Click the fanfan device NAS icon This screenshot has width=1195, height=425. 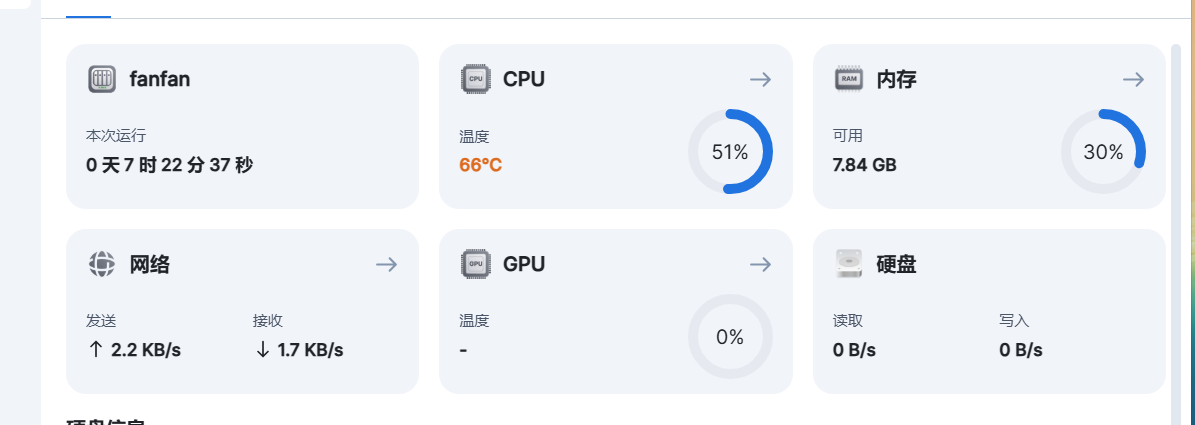click(101, 79)
